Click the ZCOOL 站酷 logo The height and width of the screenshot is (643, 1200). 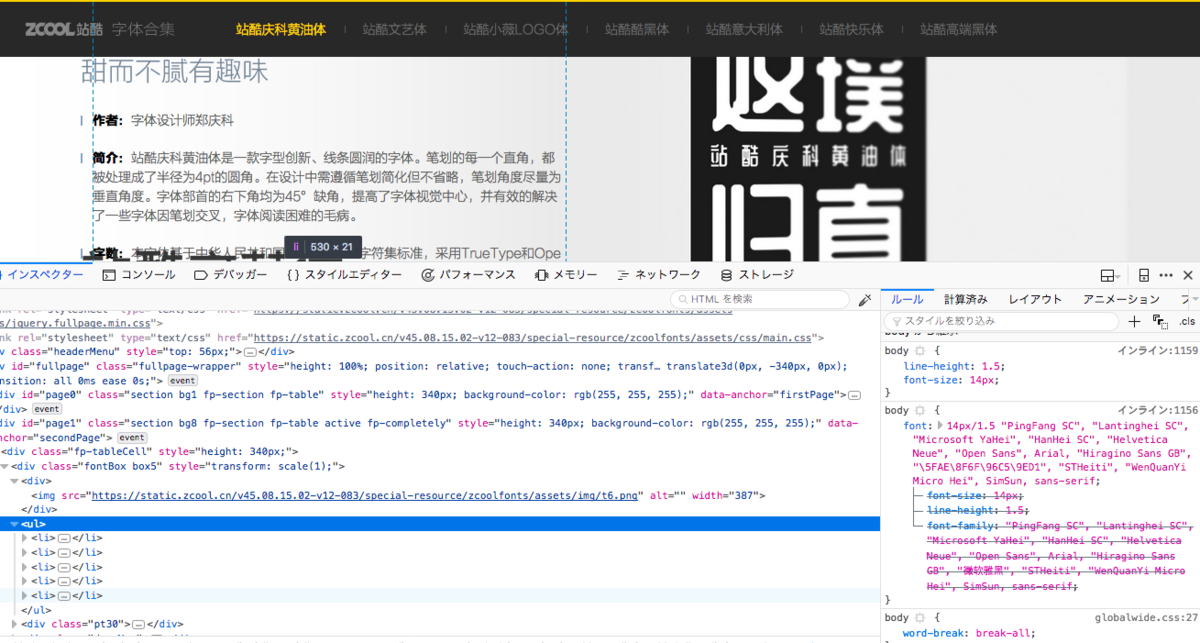[x=63, y=29]
